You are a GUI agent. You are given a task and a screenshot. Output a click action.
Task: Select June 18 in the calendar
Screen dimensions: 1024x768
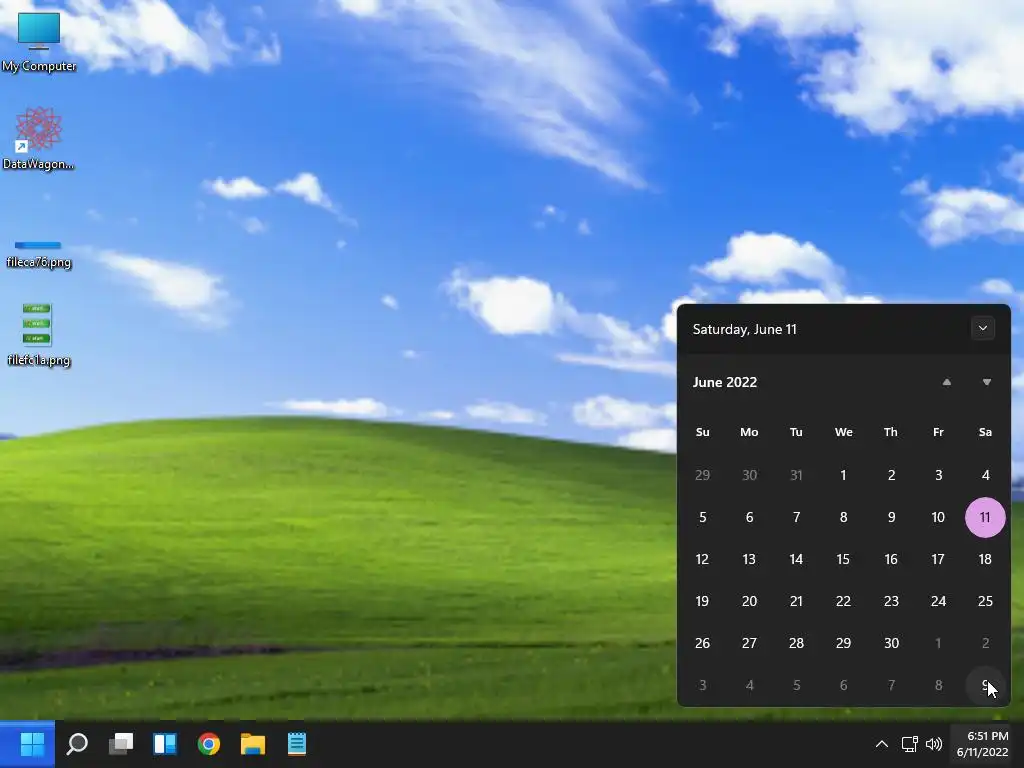click(985, 559)
